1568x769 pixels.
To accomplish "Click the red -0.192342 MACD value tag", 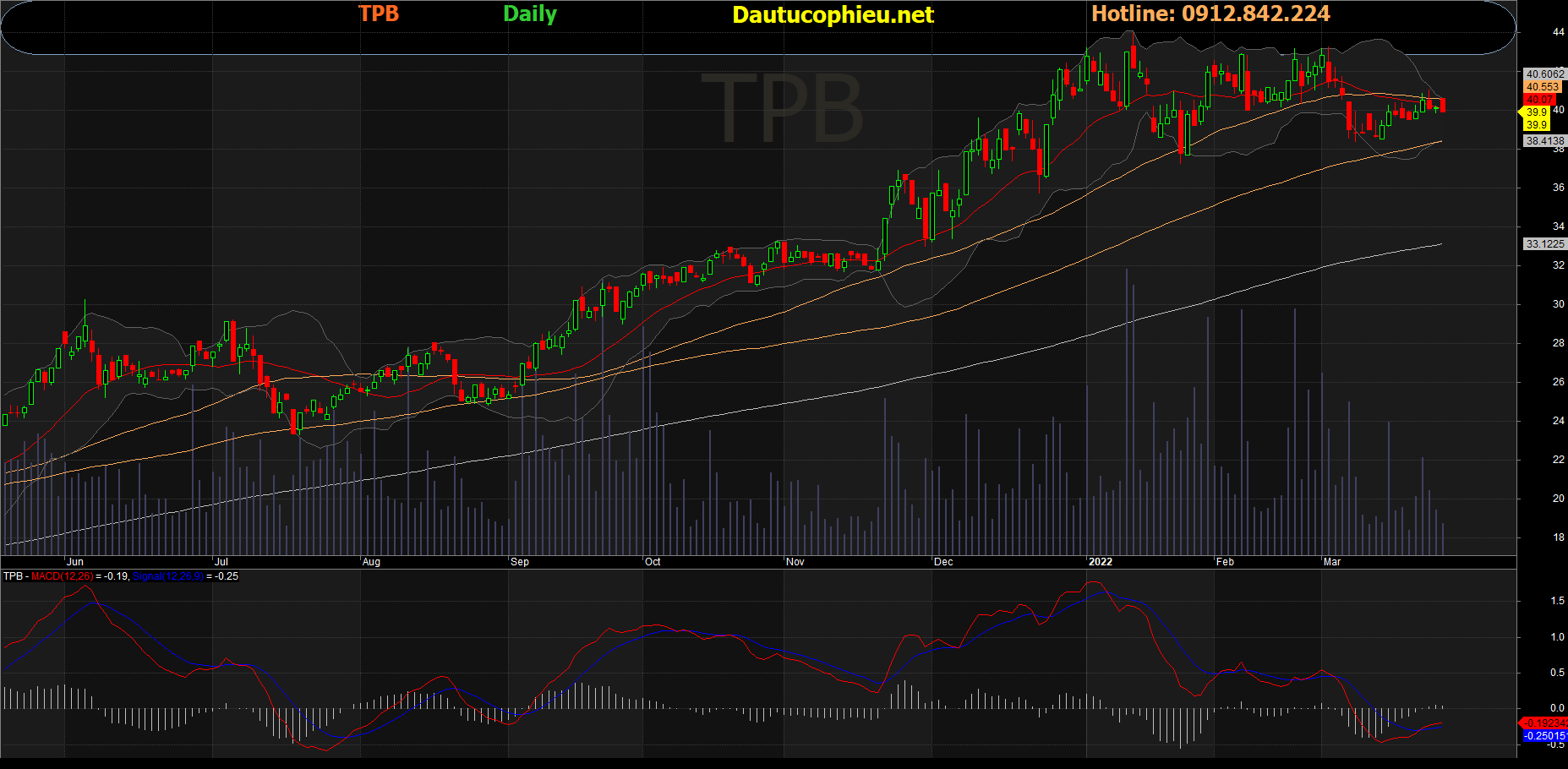I will pos(1544,723).
